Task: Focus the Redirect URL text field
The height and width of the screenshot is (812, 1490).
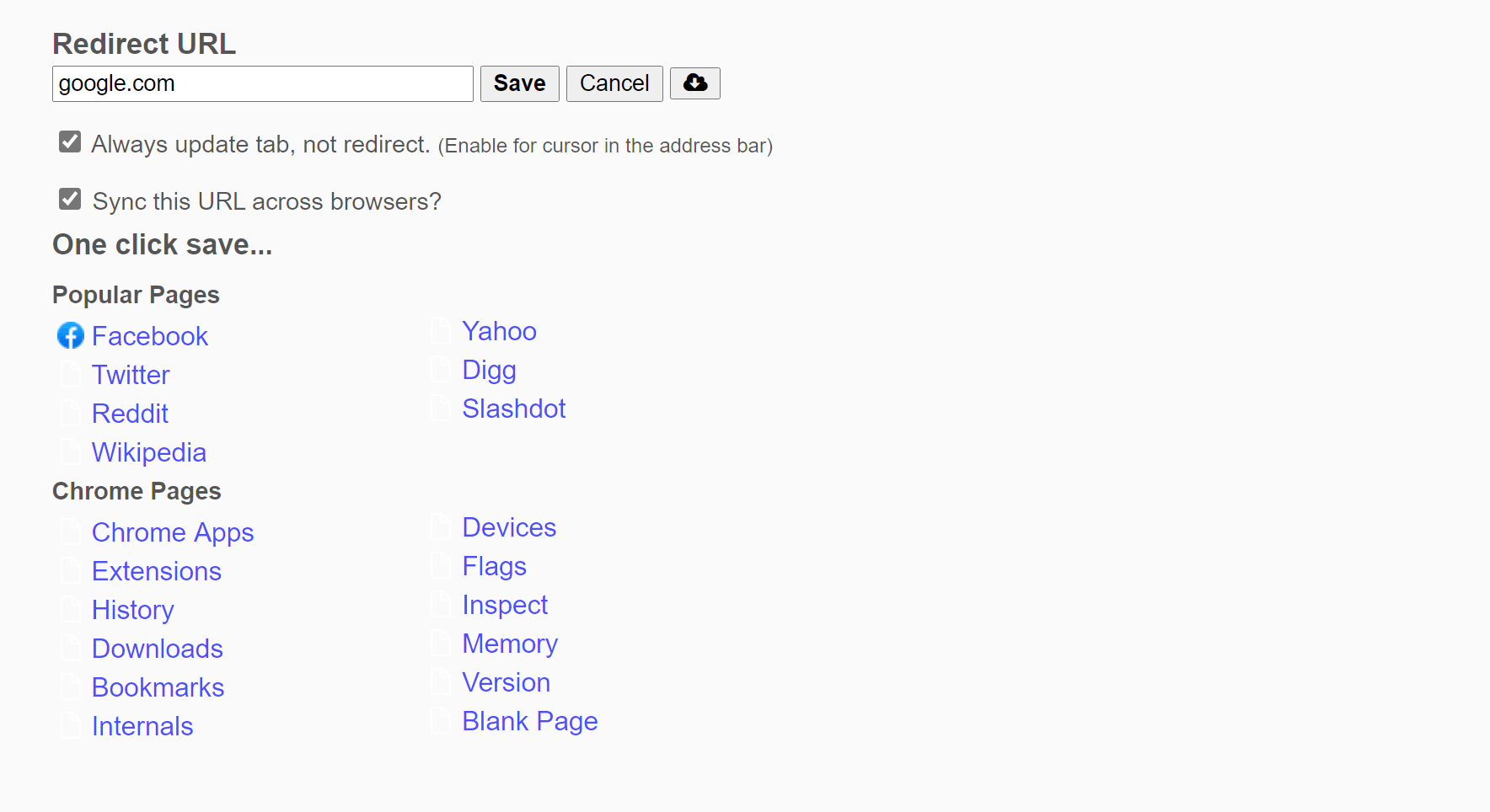Action: point(263,83)
